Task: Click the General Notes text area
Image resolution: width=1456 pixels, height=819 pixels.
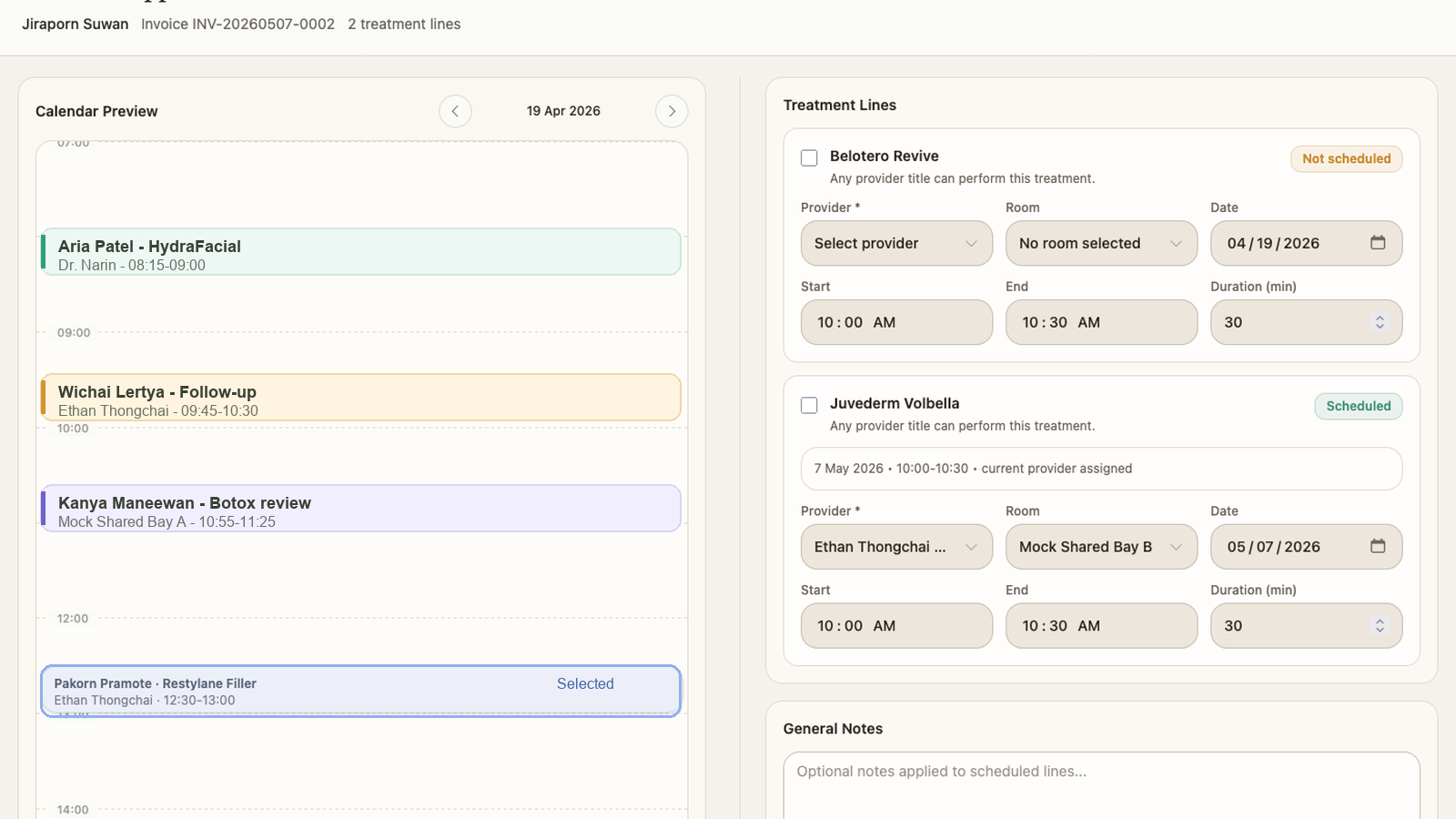Action: click(x=1101, y=786)
